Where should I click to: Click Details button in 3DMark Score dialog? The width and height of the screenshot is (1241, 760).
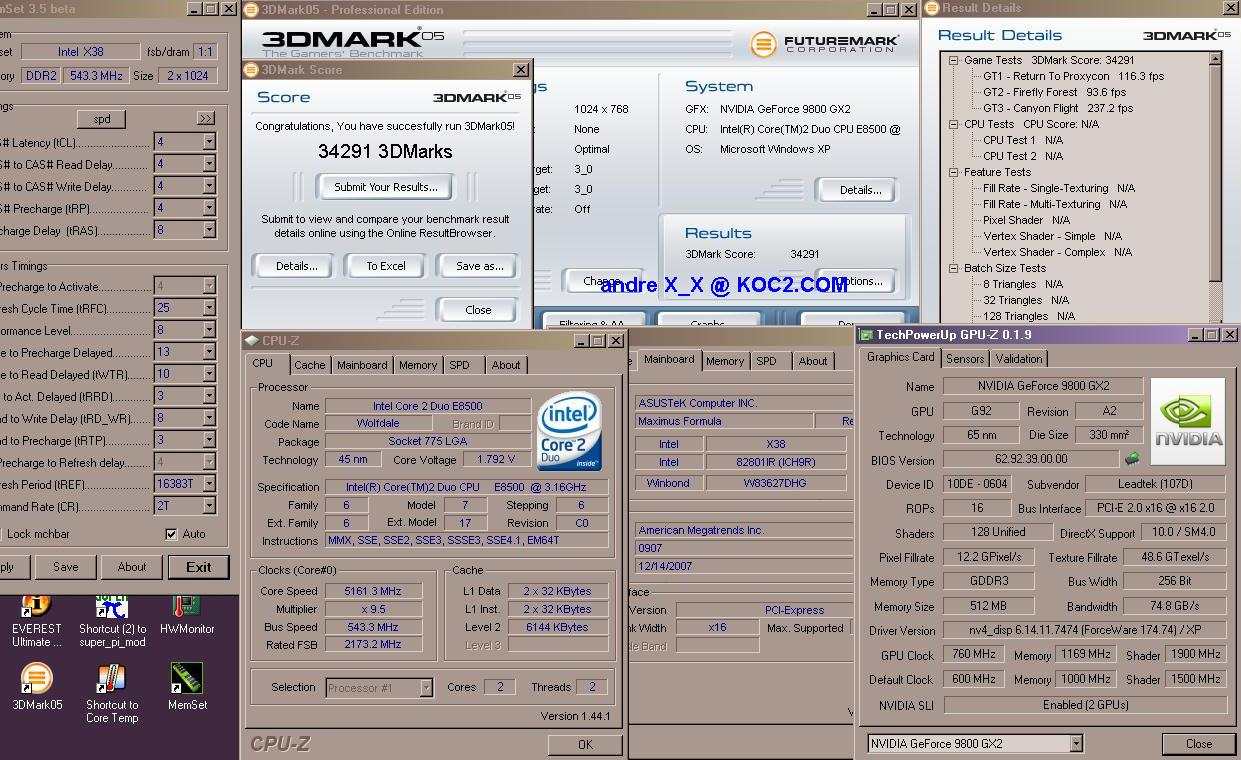[296, 266]
